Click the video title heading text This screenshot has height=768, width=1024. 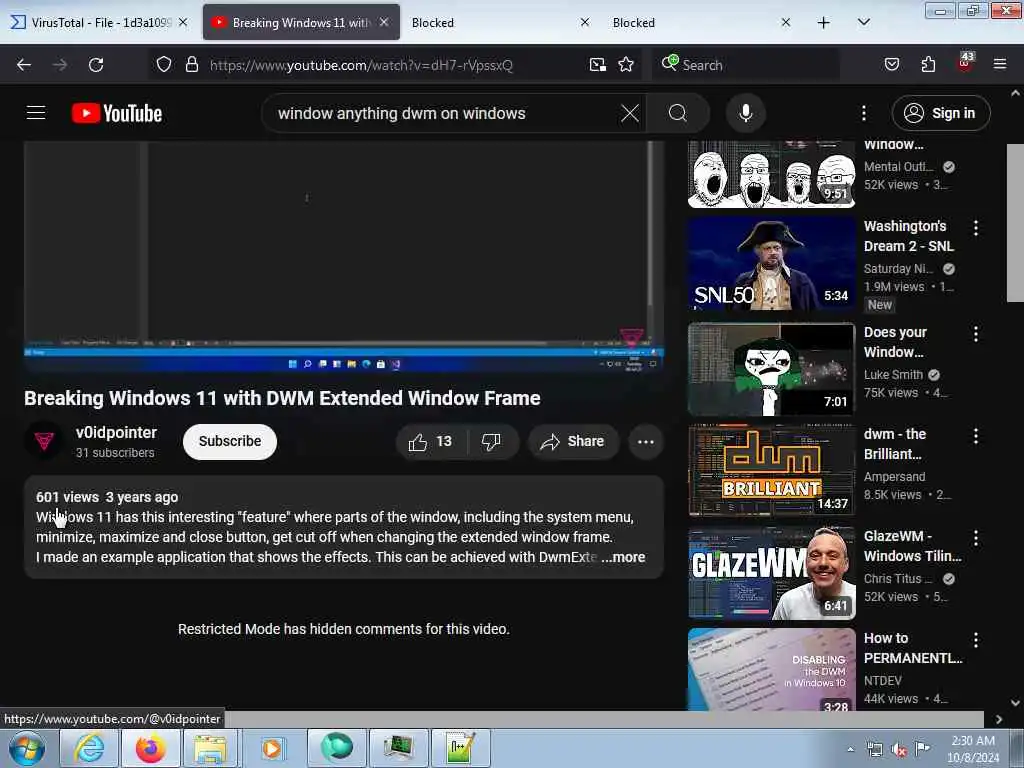pos(282,398)
